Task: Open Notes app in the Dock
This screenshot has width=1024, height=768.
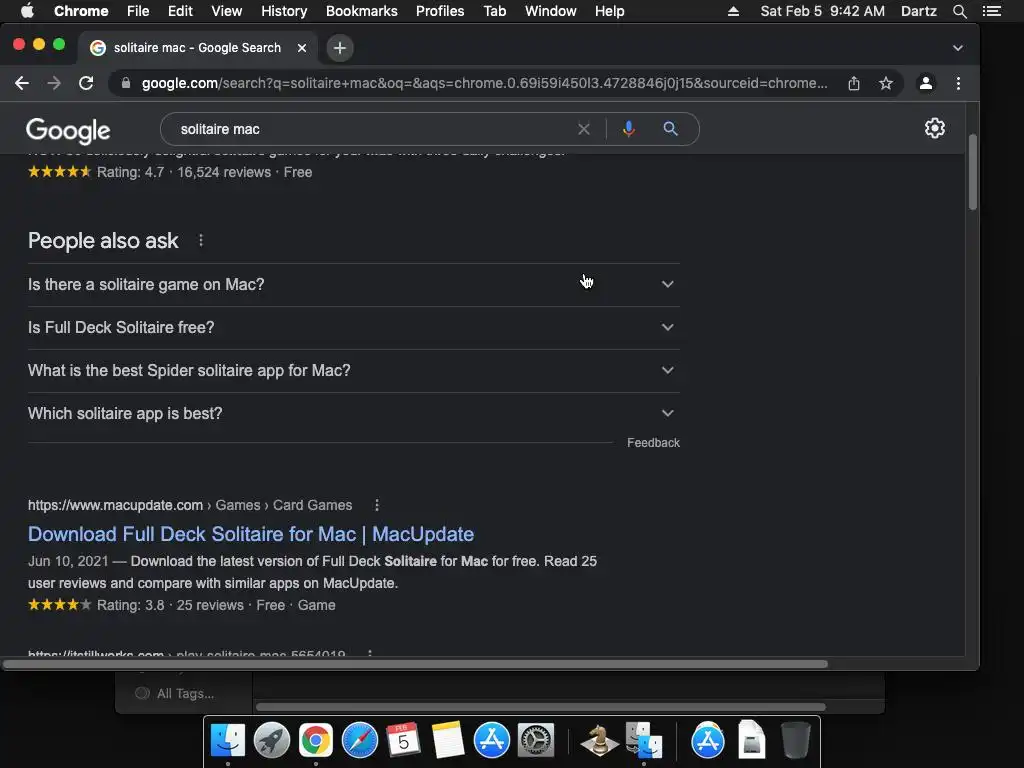Action: coord(448,741)
